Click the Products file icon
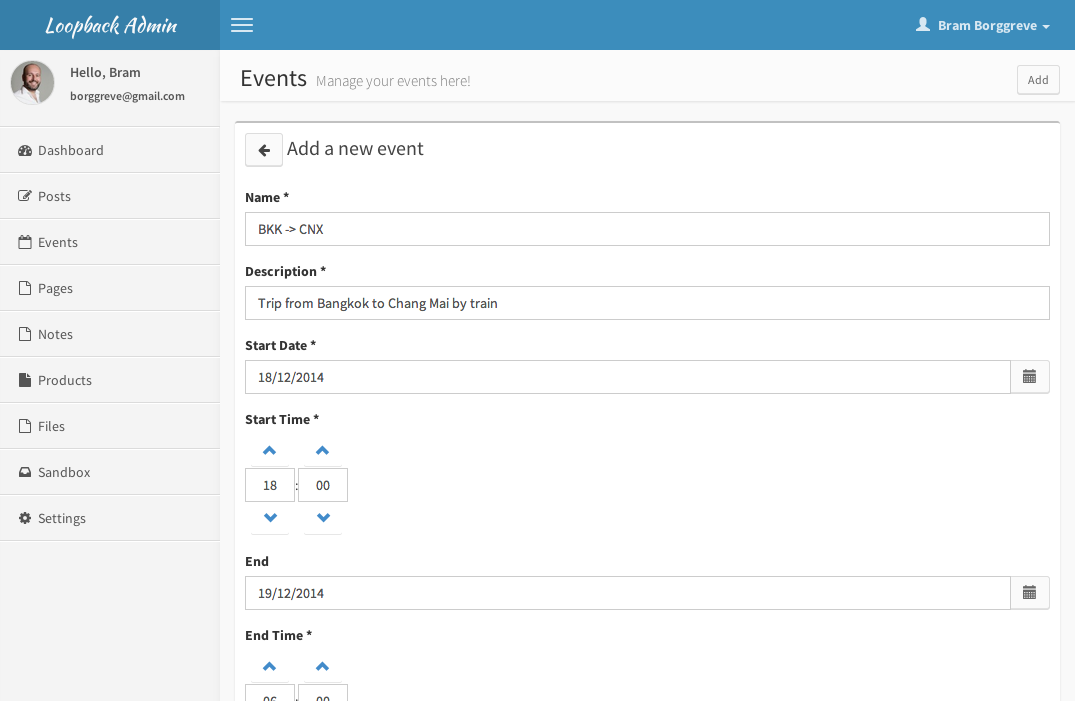Image resolution: width=1075 pixels, height=701 pixels. pyautogui.click(x=25, y=380)
